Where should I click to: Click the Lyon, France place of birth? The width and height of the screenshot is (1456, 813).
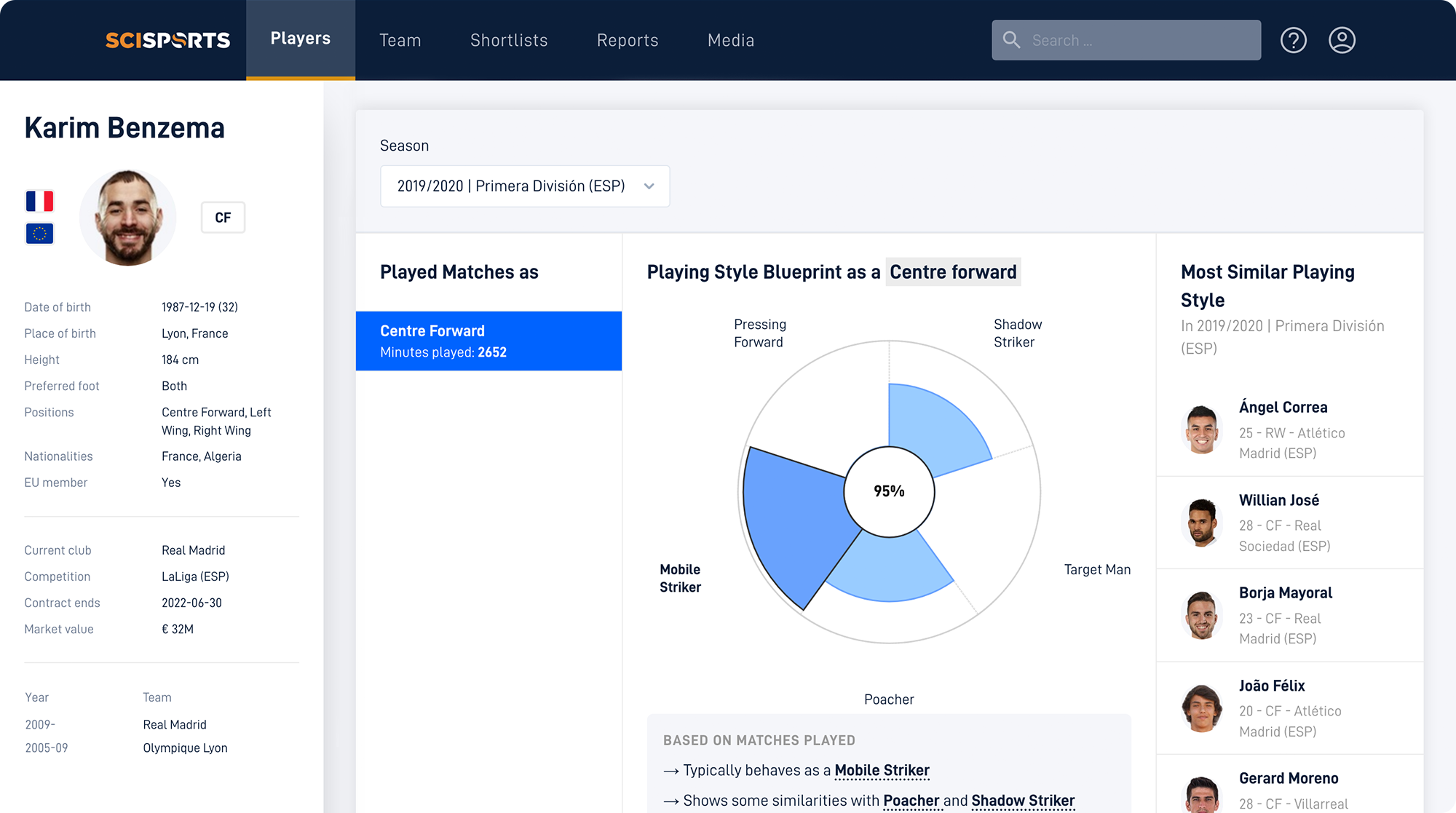pos(195,333)
